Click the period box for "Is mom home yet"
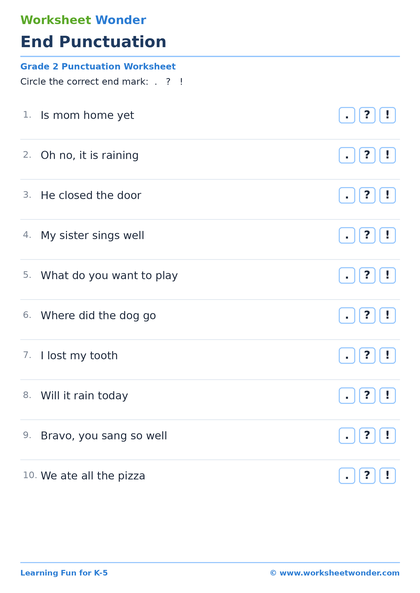 tap(347, 115)
